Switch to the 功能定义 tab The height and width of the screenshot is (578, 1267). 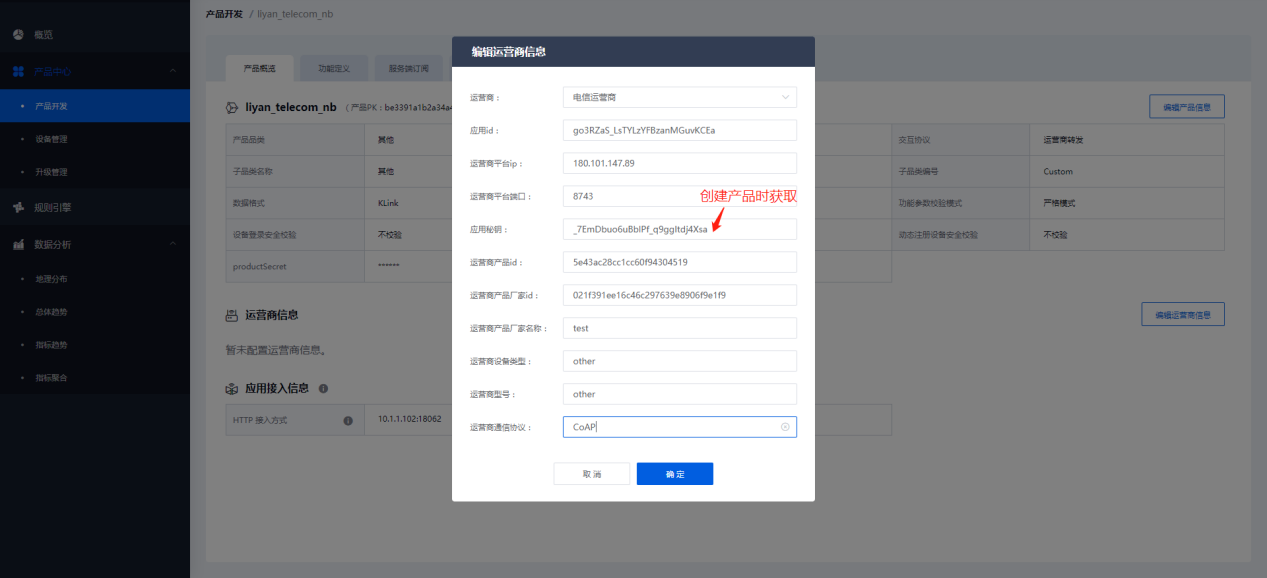click(333, 69)
